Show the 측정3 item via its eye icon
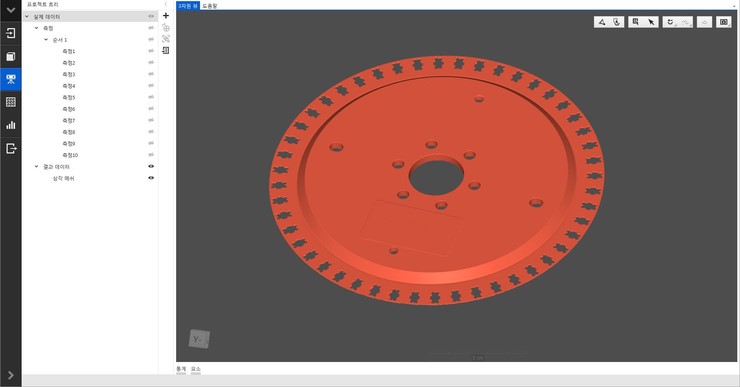The height and width of the screenshot is (387, 740). (151, 74)
